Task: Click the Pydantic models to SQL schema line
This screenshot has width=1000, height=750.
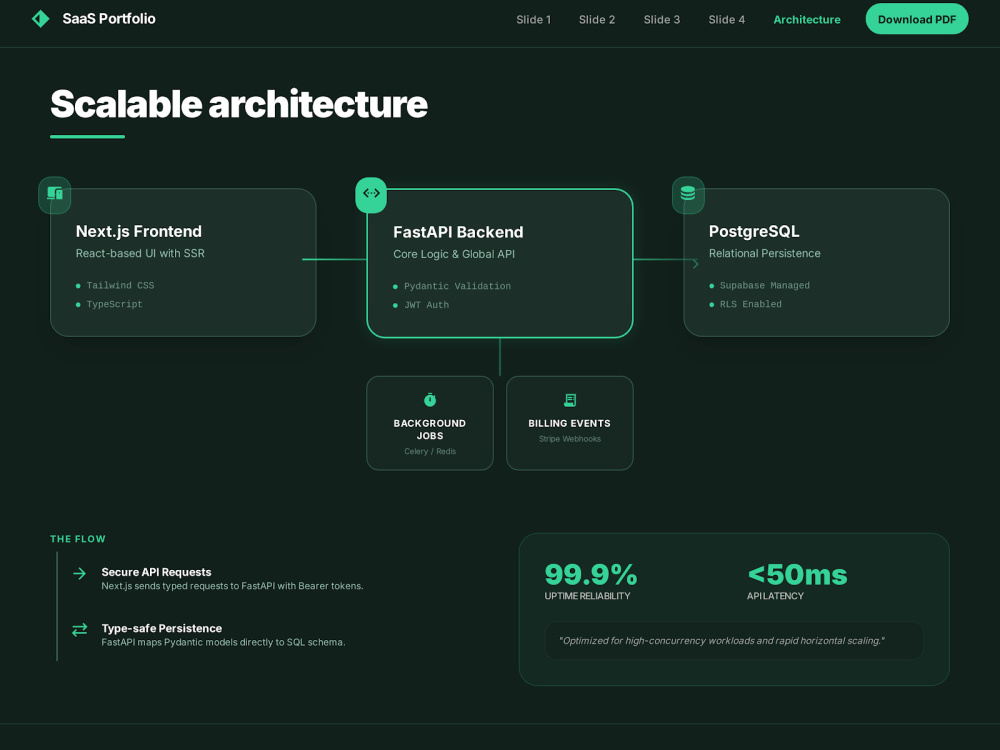Action: pos(223,642)
